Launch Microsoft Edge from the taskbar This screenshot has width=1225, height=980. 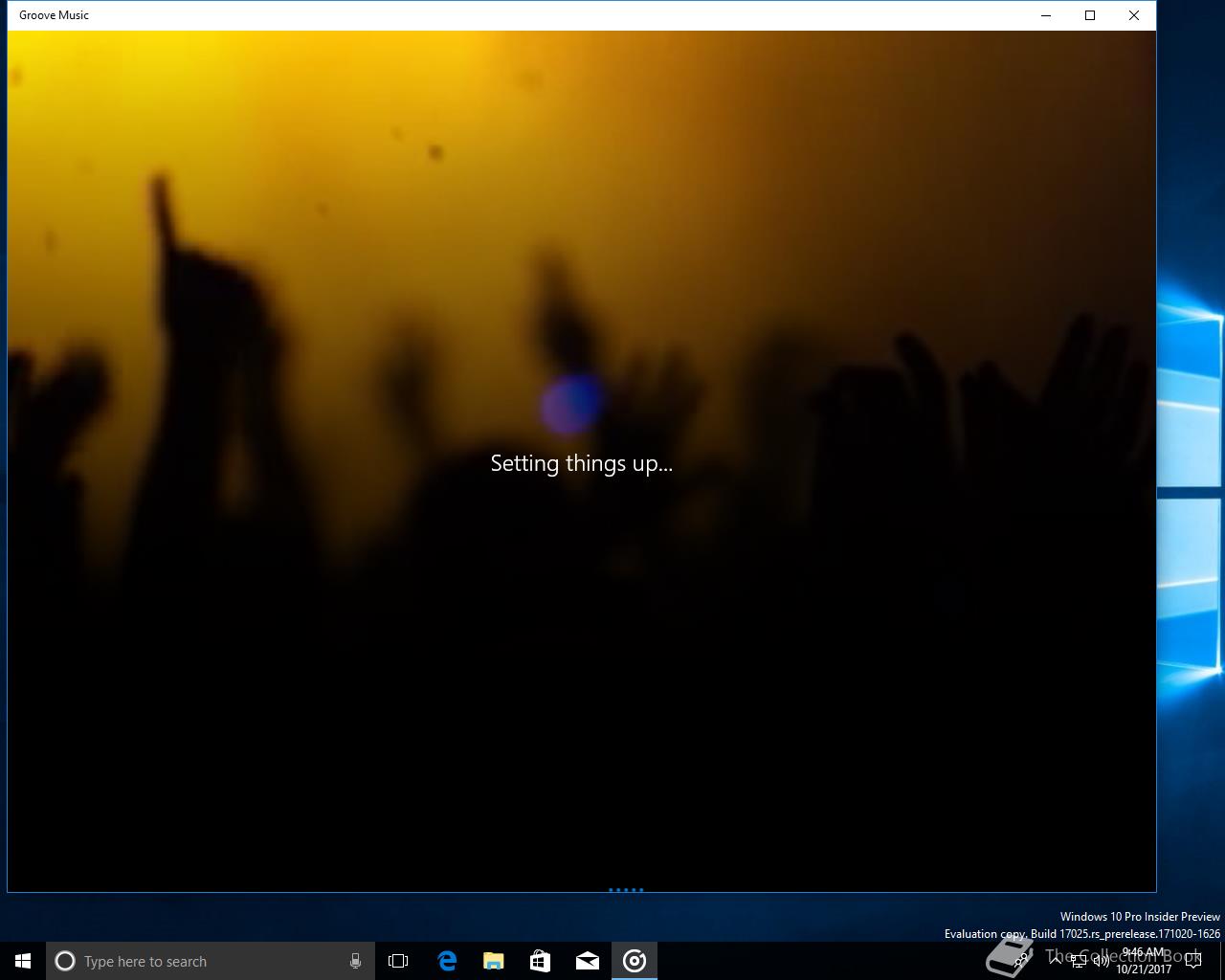coord(447,961)
